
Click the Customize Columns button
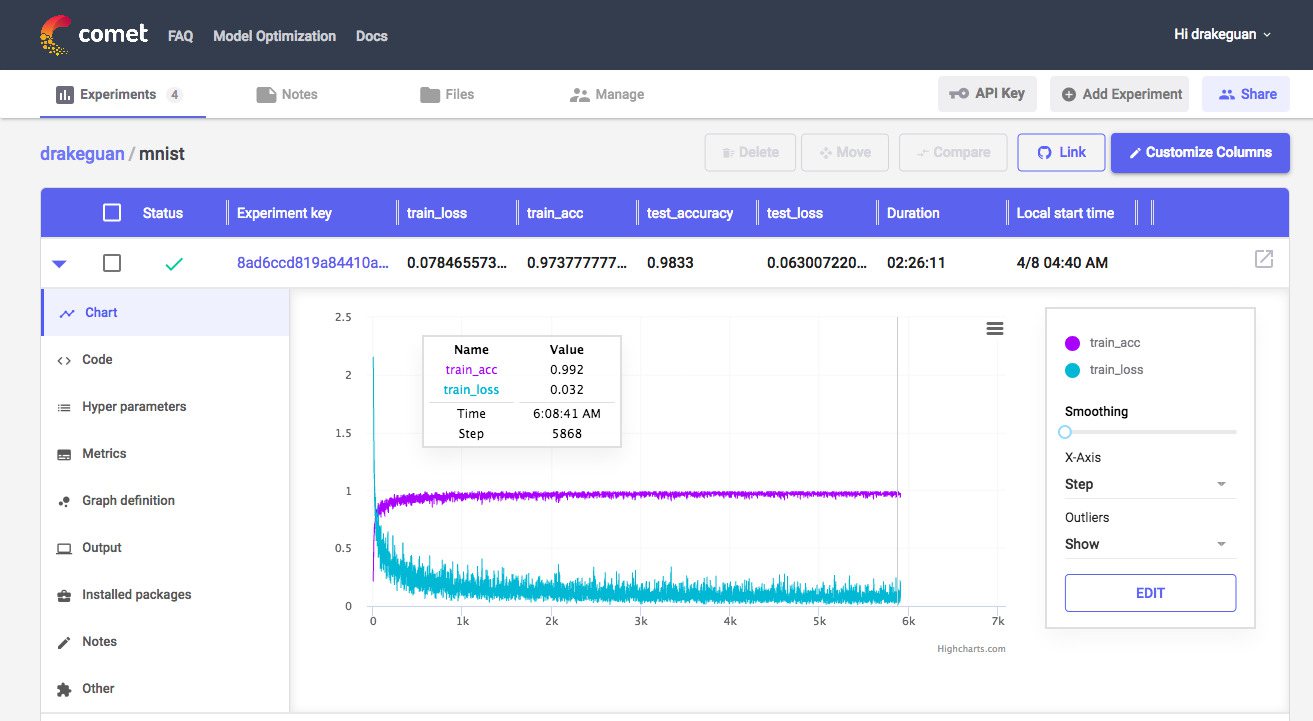point(1200,153)
